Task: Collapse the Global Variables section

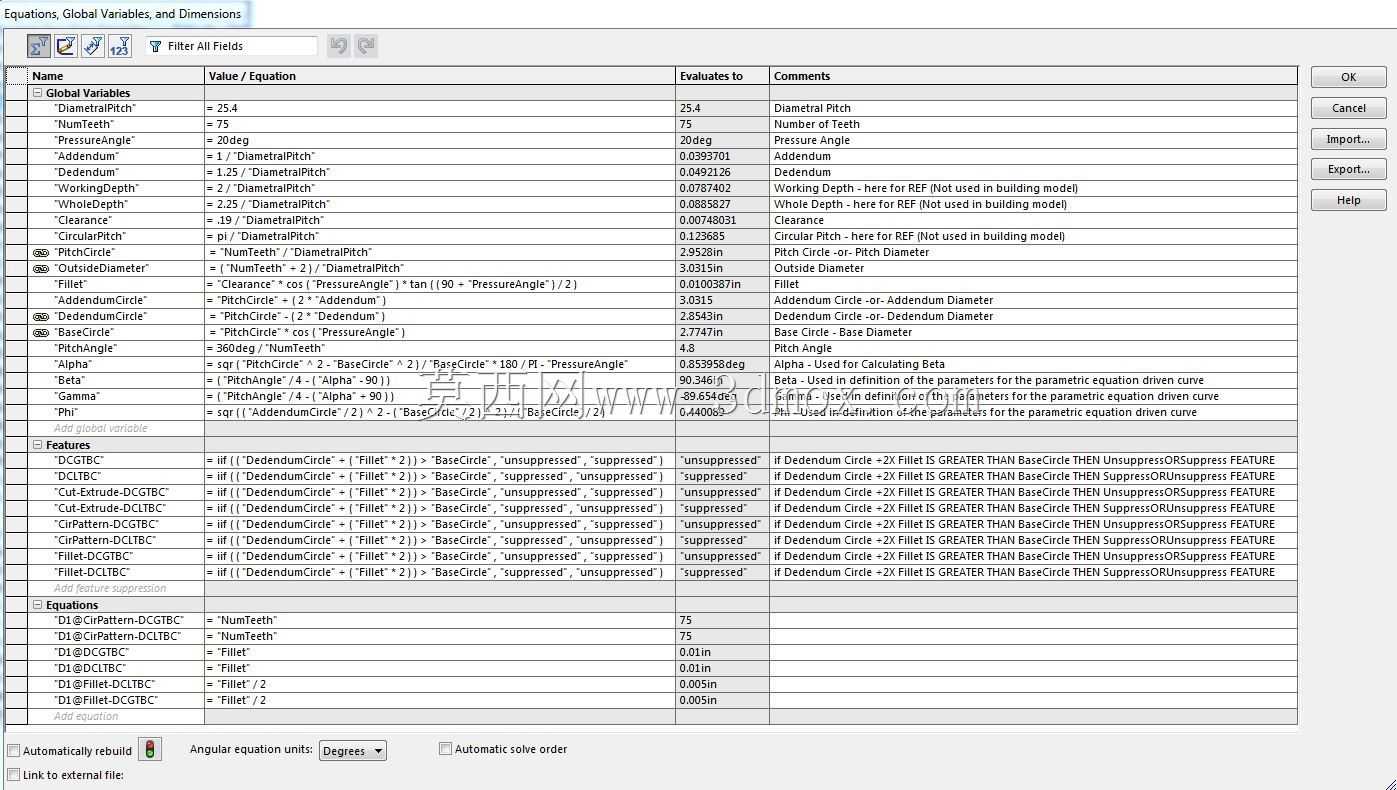Action: (x=38, y=93)
